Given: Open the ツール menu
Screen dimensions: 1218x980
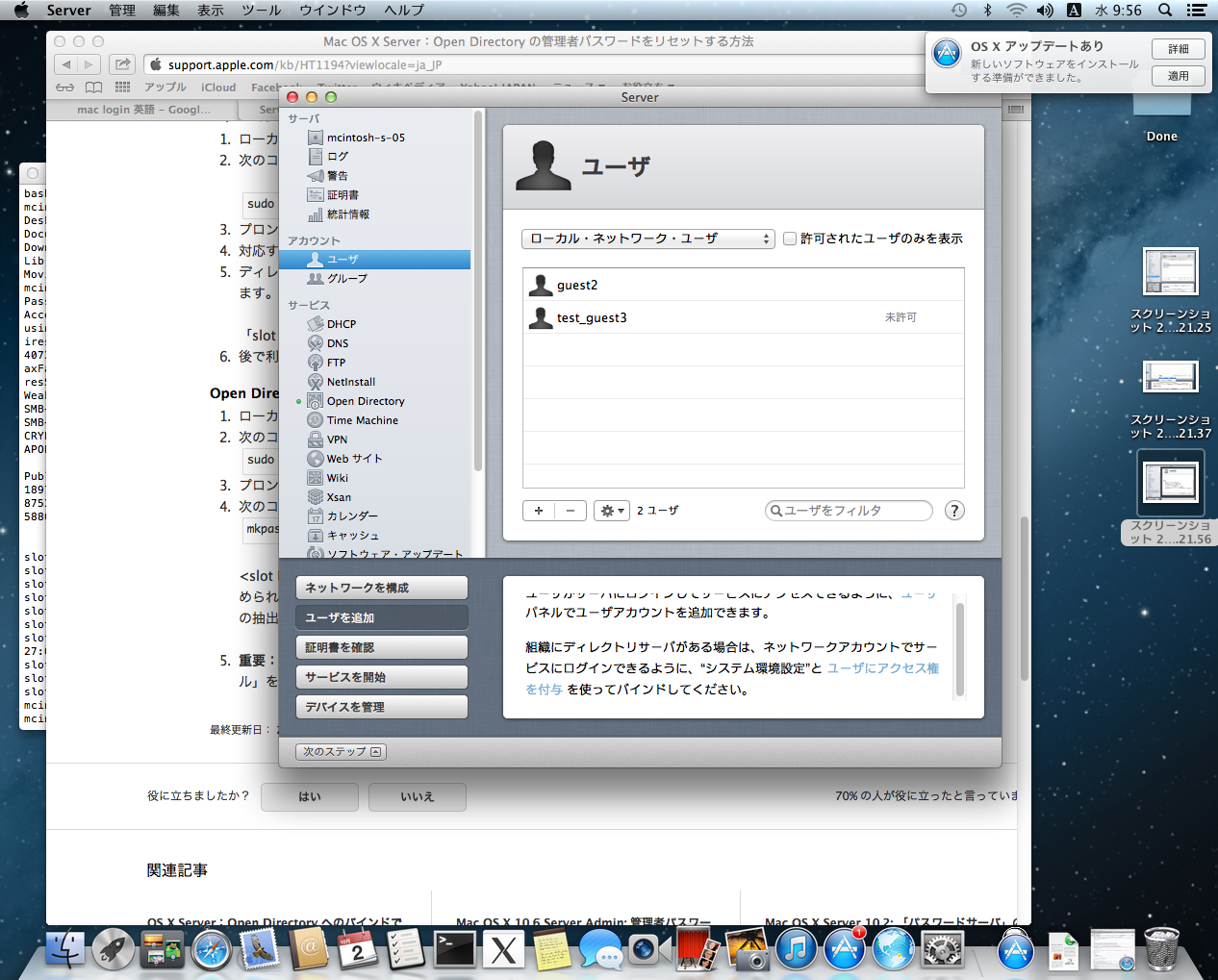Looking at the screenshot, I should click(262, 11).
